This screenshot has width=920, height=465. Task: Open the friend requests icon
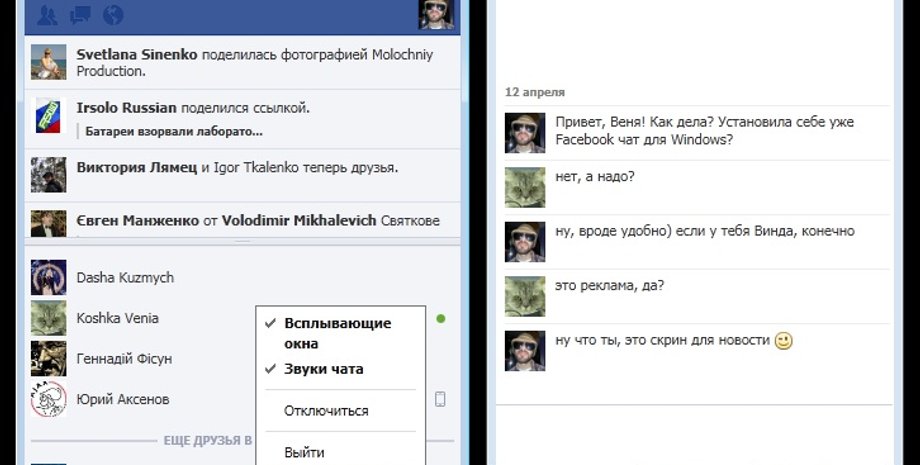[47, 15]
